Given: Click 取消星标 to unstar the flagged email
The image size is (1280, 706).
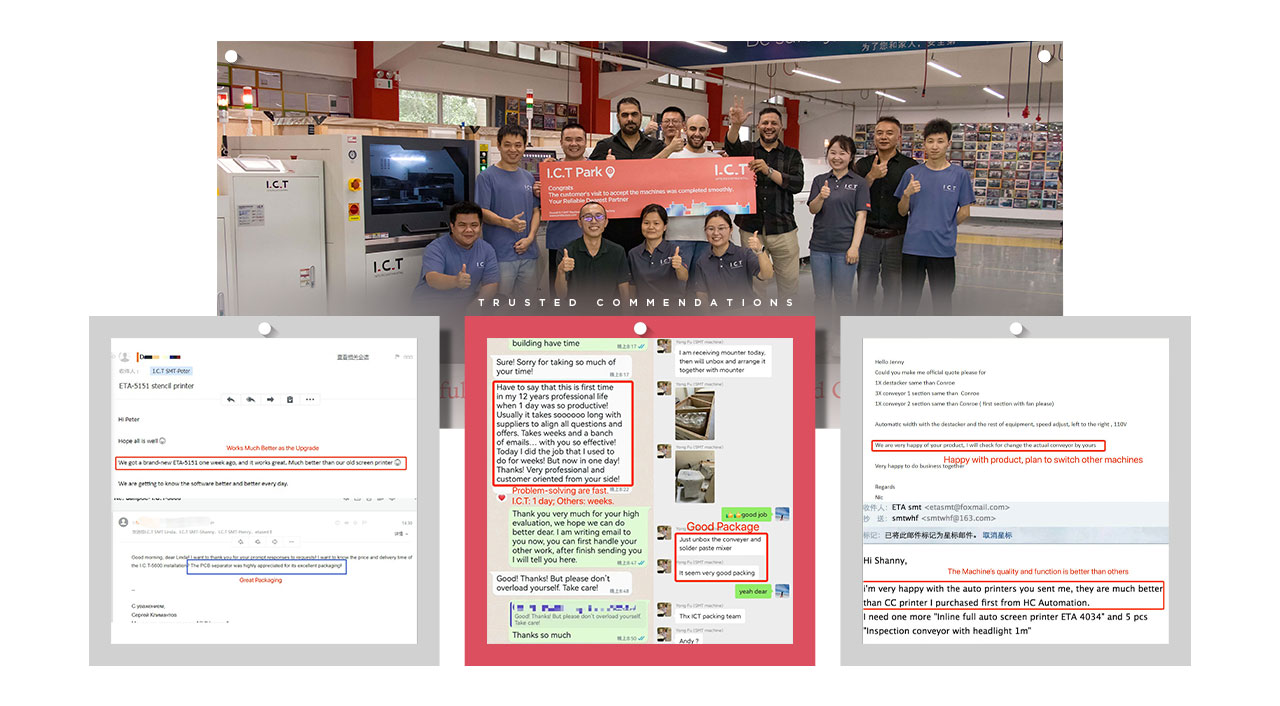Looking at the screenshot, I should pyautogui.click(x=997, y=536).
